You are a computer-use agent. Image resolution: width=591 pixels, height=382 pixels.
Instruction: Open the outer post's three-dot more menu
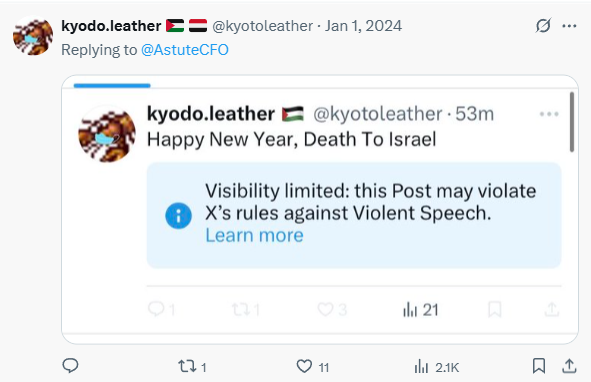[x=569, y=26]
